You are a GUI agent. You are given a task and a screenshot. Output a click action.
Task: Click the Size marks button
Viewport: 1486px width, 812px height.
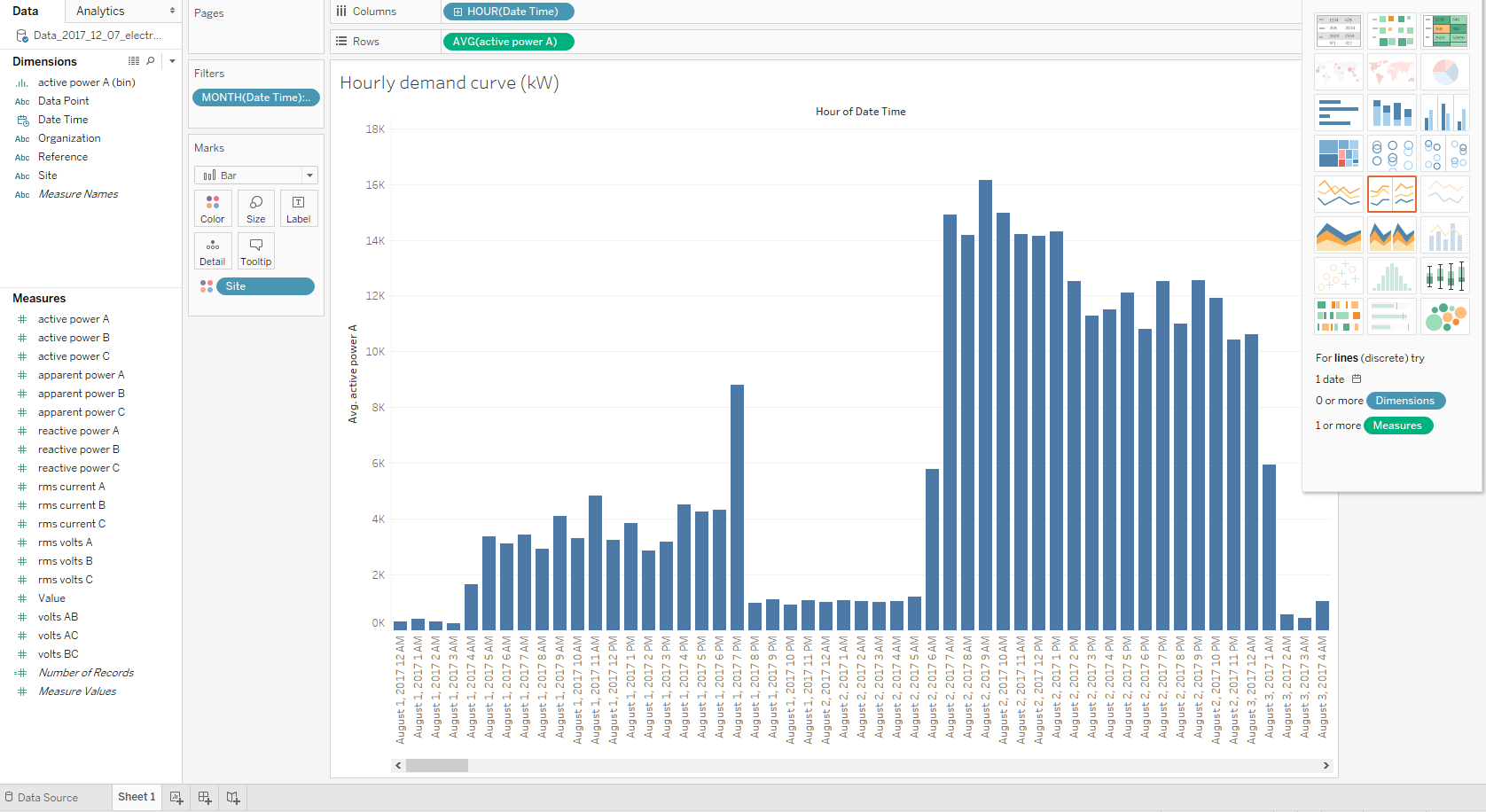point(255,208)
